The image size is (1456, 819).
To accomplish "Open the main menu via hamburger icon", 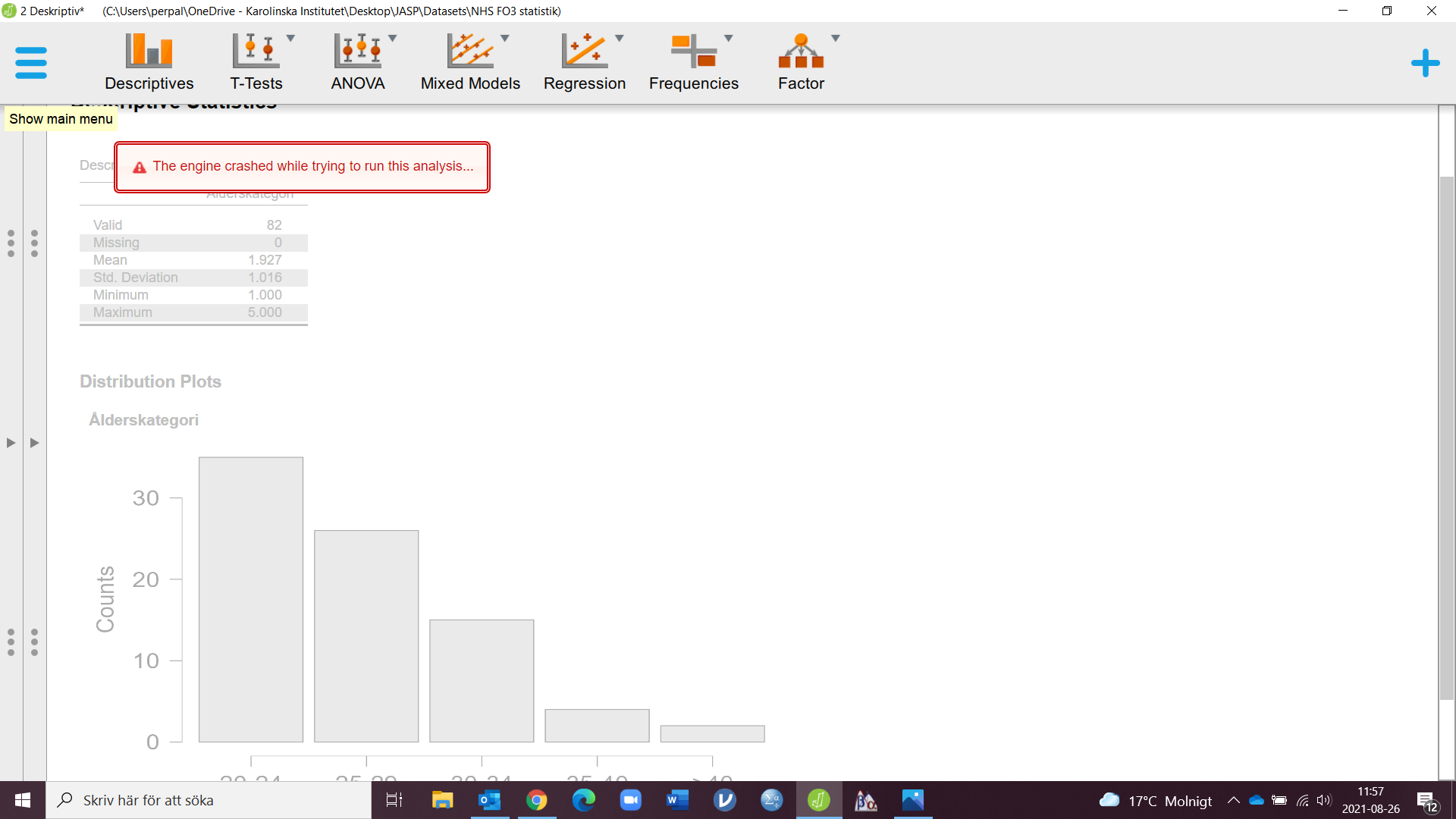I will (x=31, y=63).
